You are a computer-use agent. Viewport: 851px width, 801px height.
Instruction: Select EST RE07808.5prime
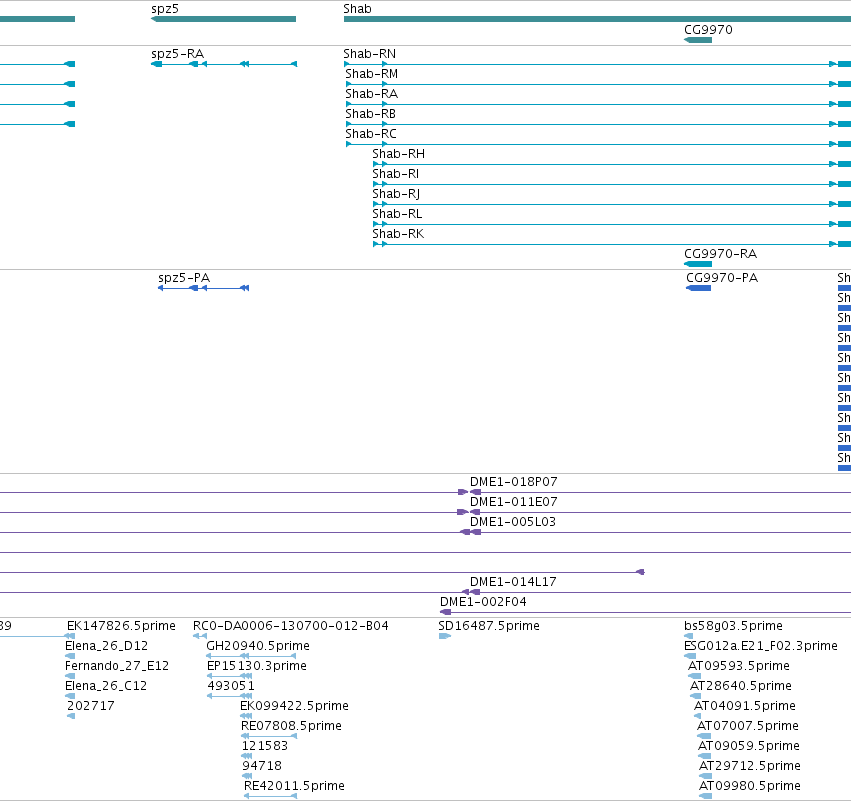291,727
